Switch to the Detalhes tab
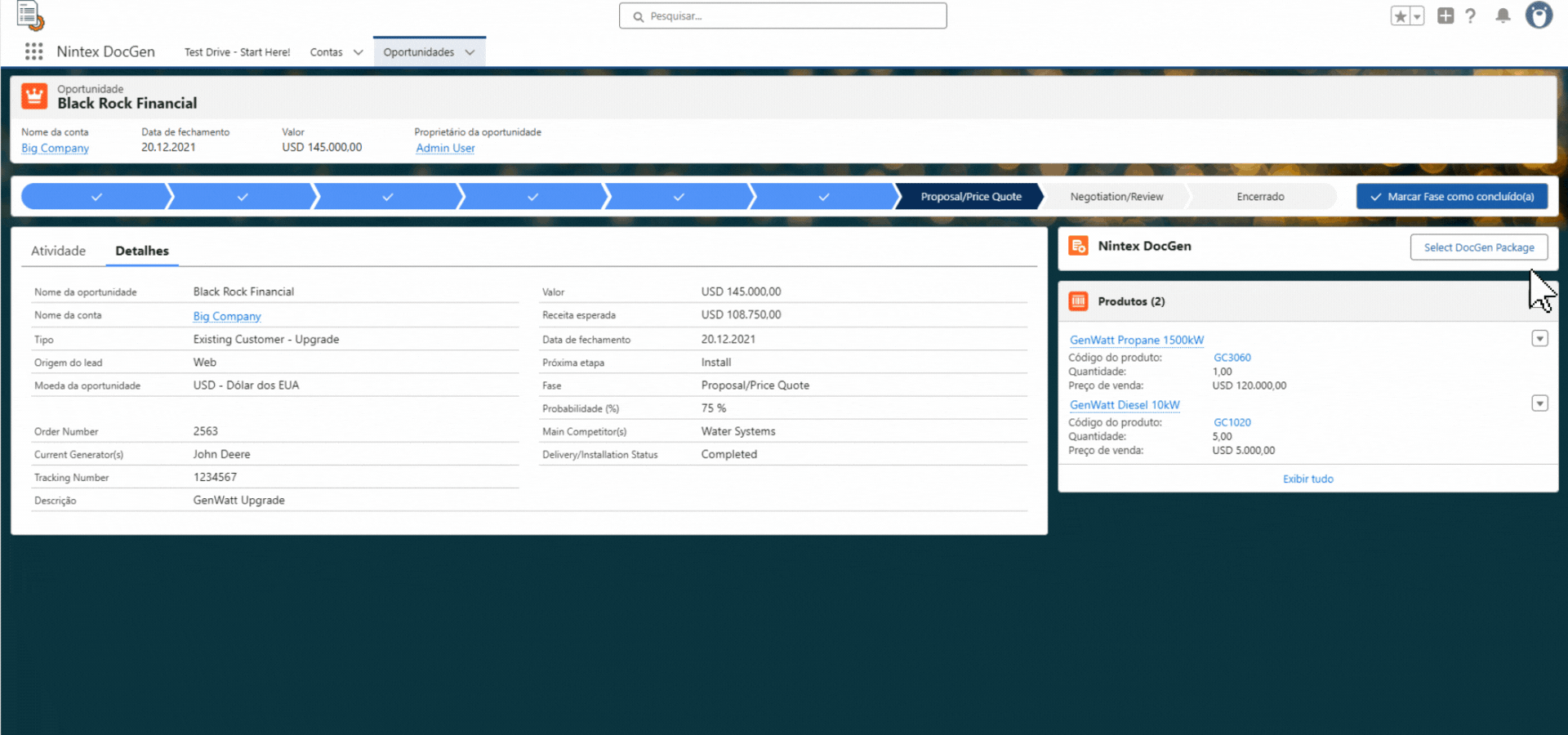The width and height of the screenshot is (1568, 735). pyautogui.click(x=142, y=251)
